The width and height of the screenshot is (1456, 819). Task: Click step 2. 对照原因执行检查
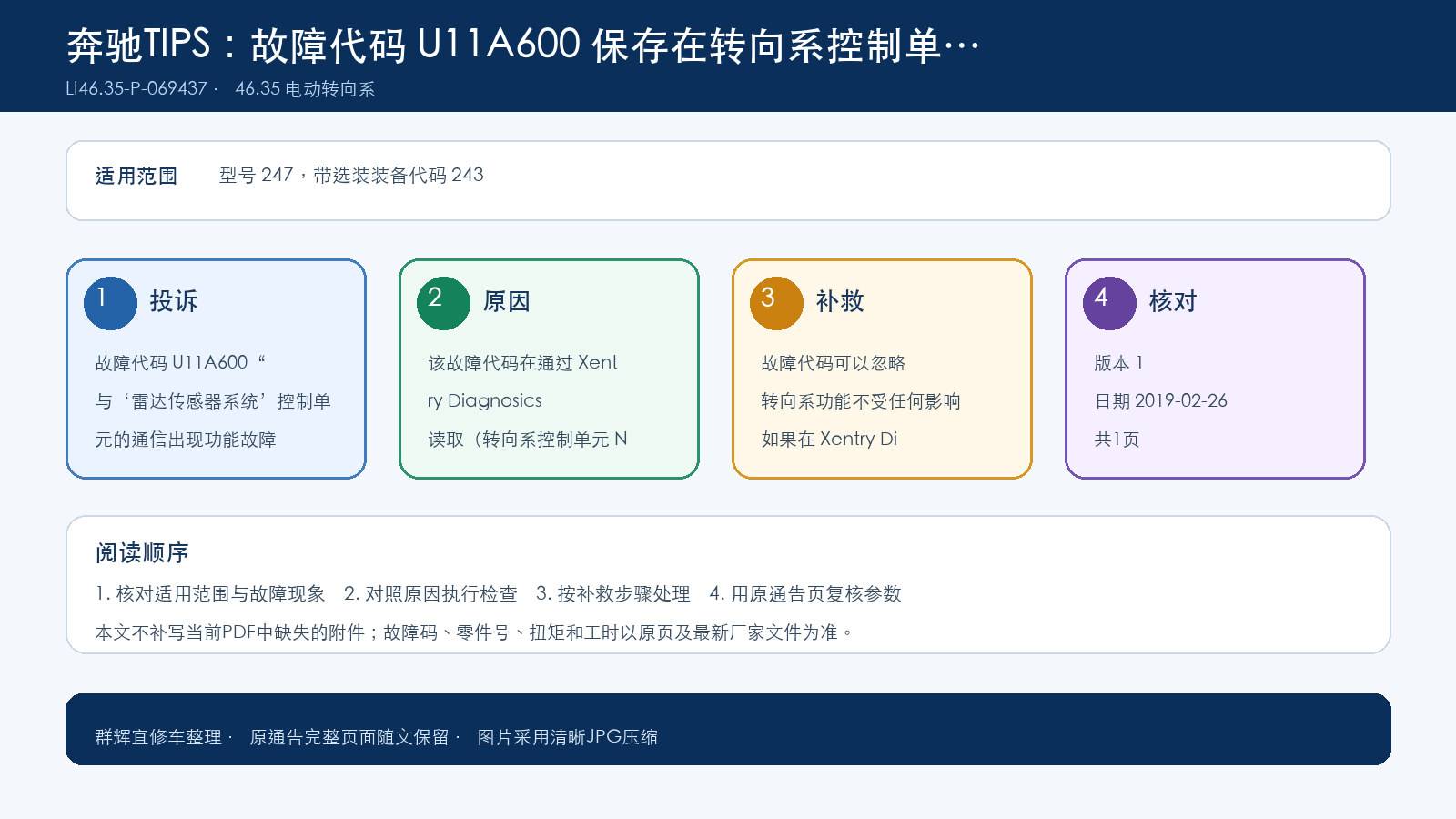(430, 593)
